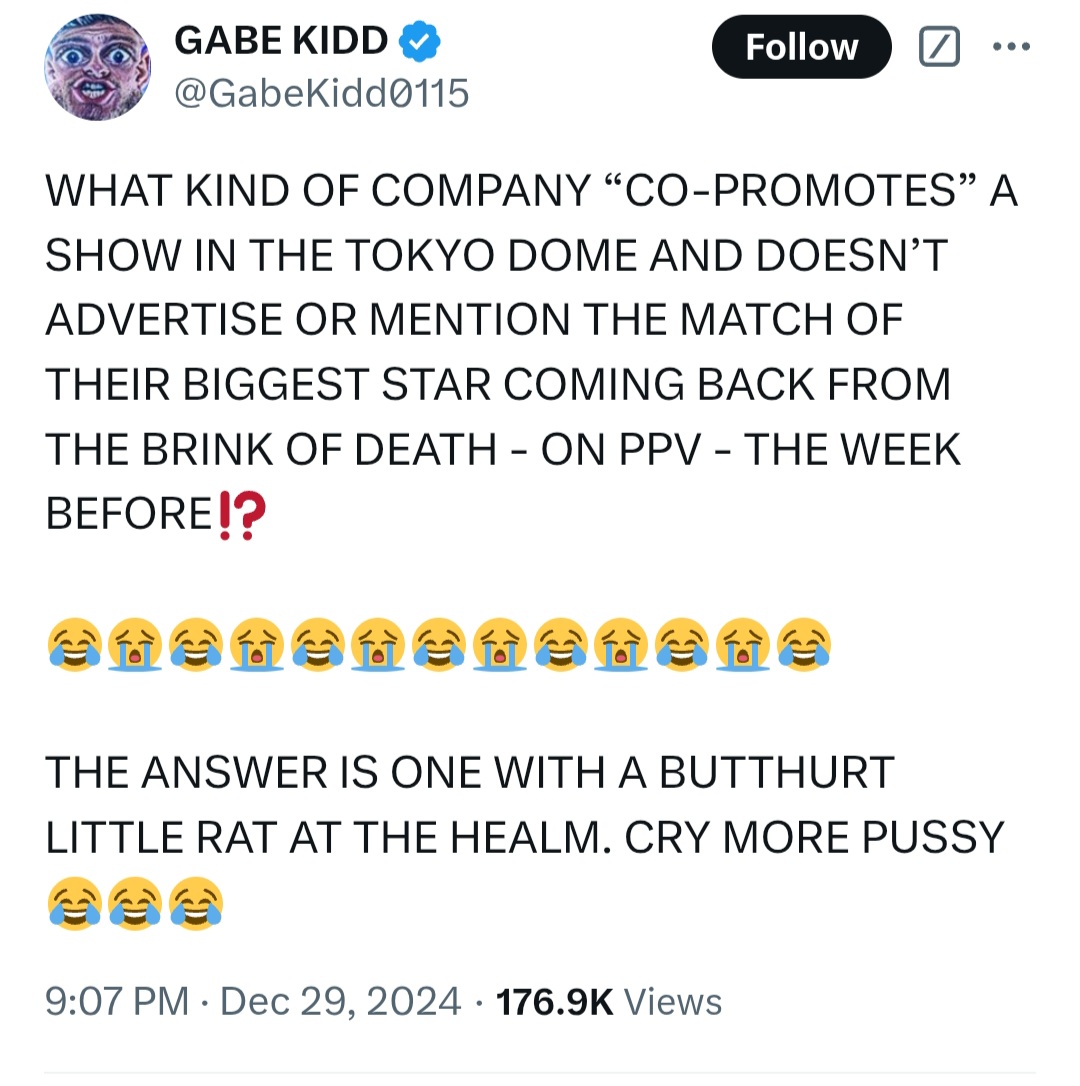This screenshot has width=1080, height=1086.
Task: Follow the GABE KIDD account
Action: pos(802,46)
